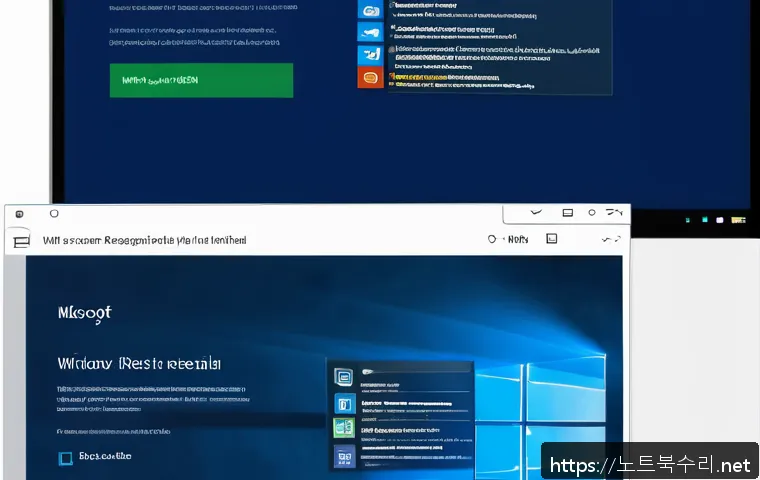
Task: Open the orange icon in the back window list
Action: (370, 77)
